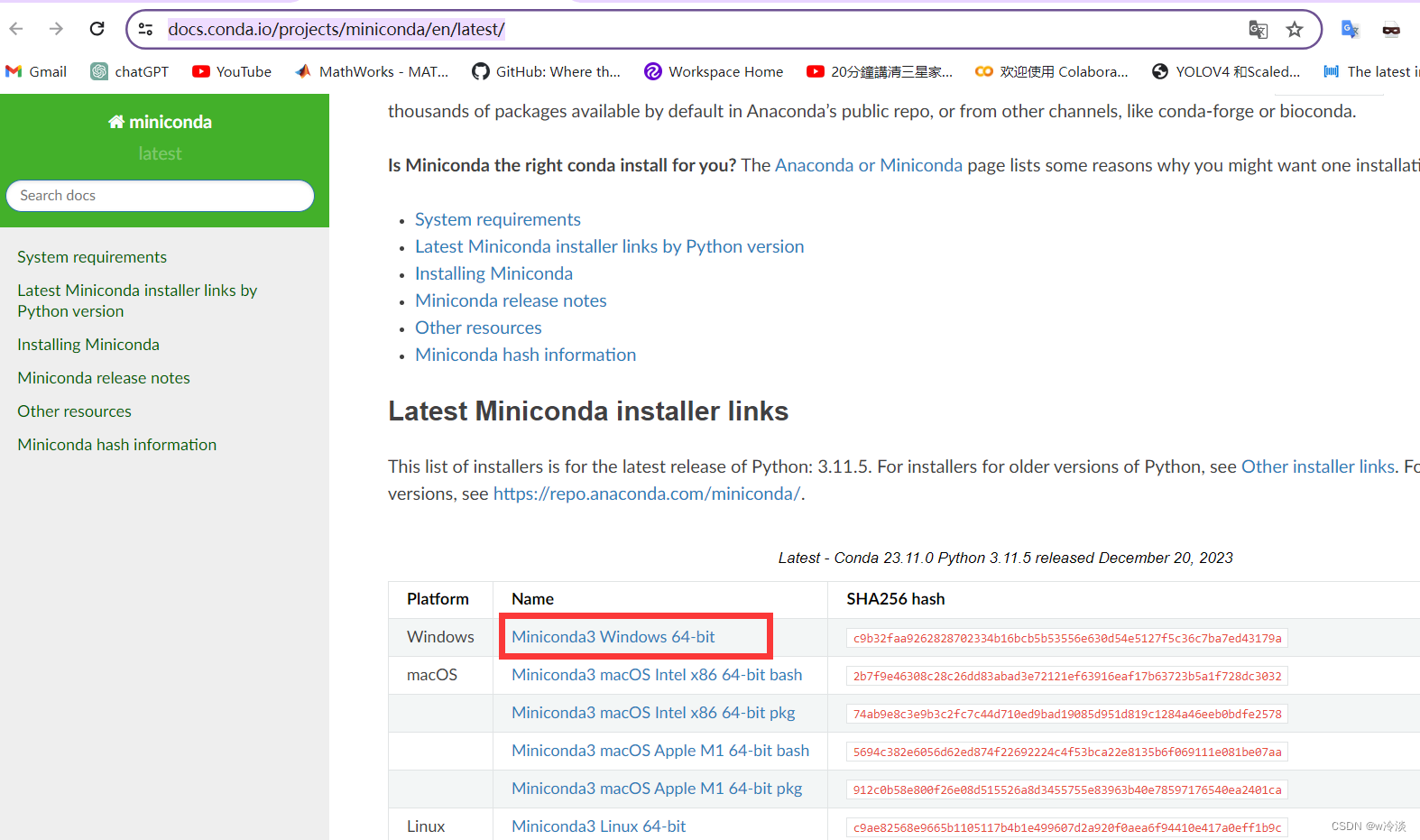
Task: Download Miniconda3 macOS Intel x86 64-bit pkg
Action: pyautogui.click(x=653, y=713)
